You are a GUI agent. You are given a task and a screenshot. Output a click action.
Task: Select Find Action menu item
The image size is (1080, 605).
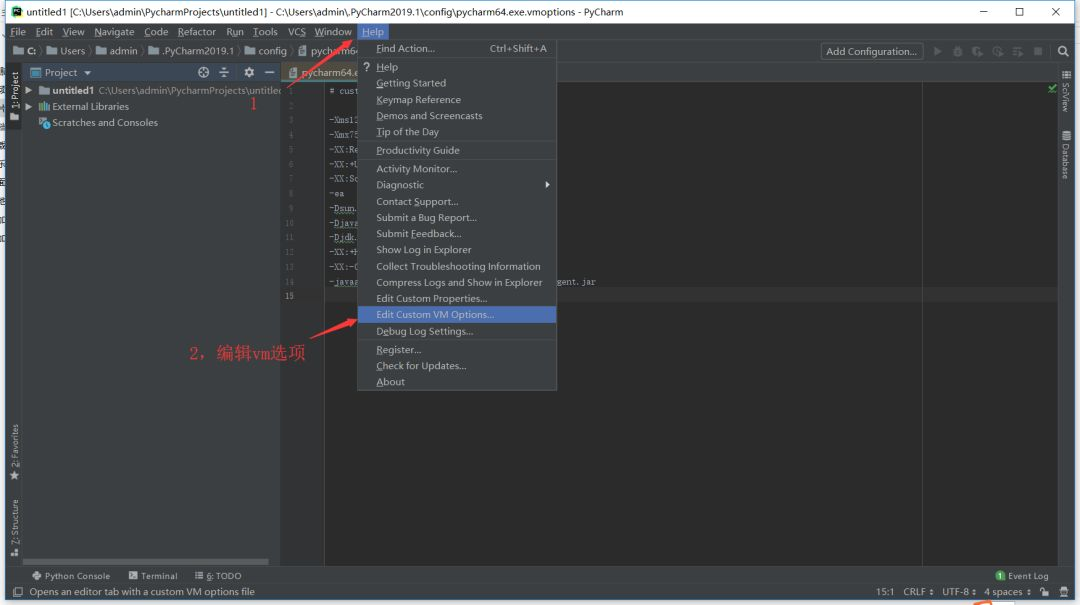click(457, 48)
